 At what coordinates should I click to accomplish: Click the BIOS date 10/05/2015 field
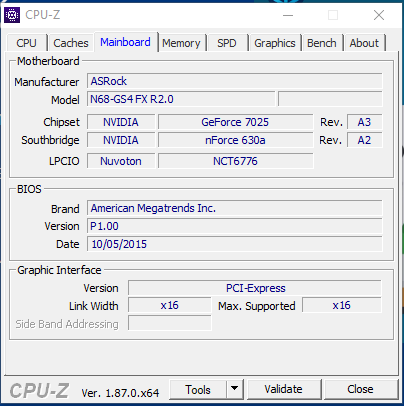pos(235,244)
